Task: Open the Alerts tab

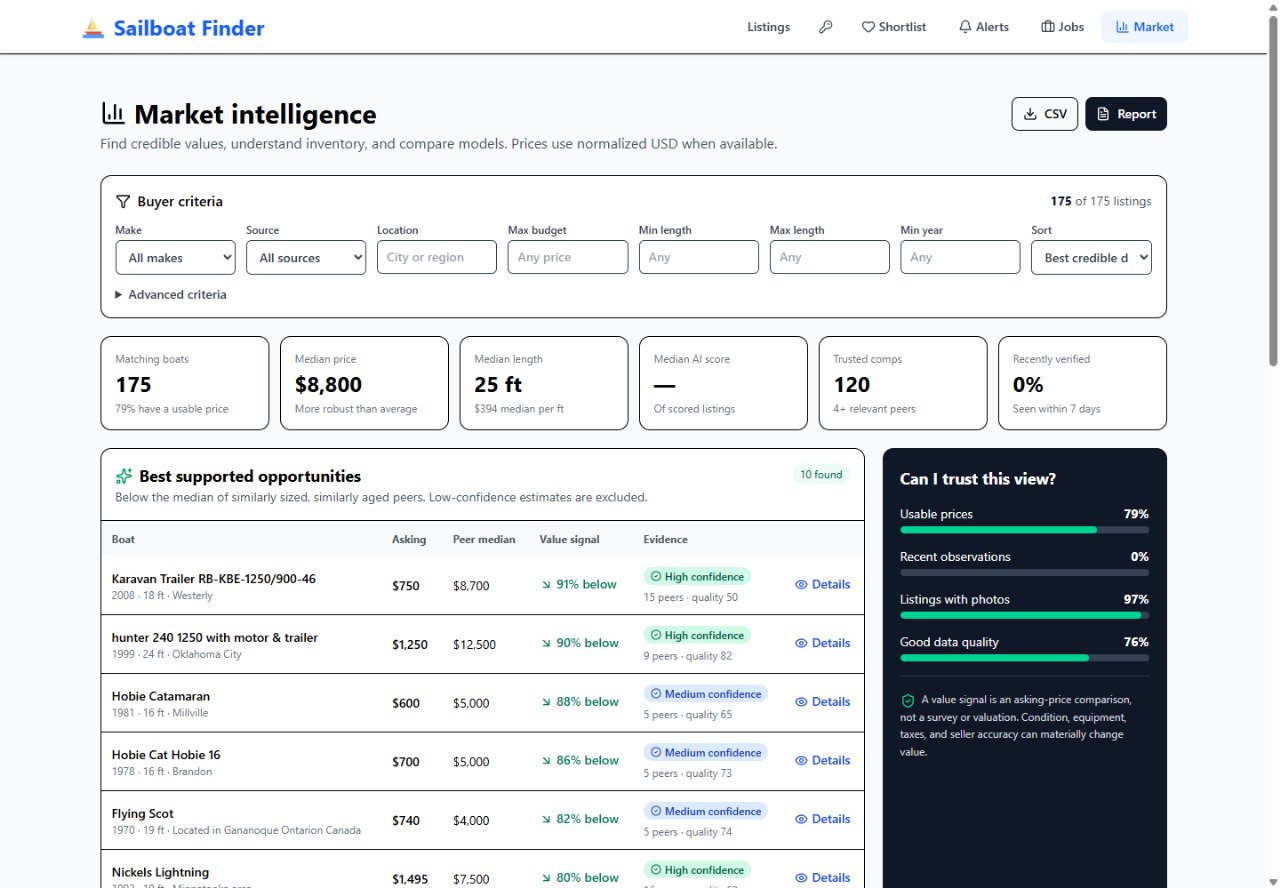Action: [x=984, y=27]
